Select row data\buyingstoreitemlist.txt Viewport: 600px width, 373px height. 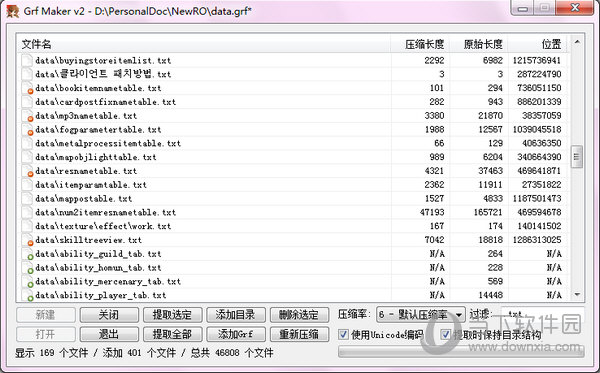click(x=293, y=60)
